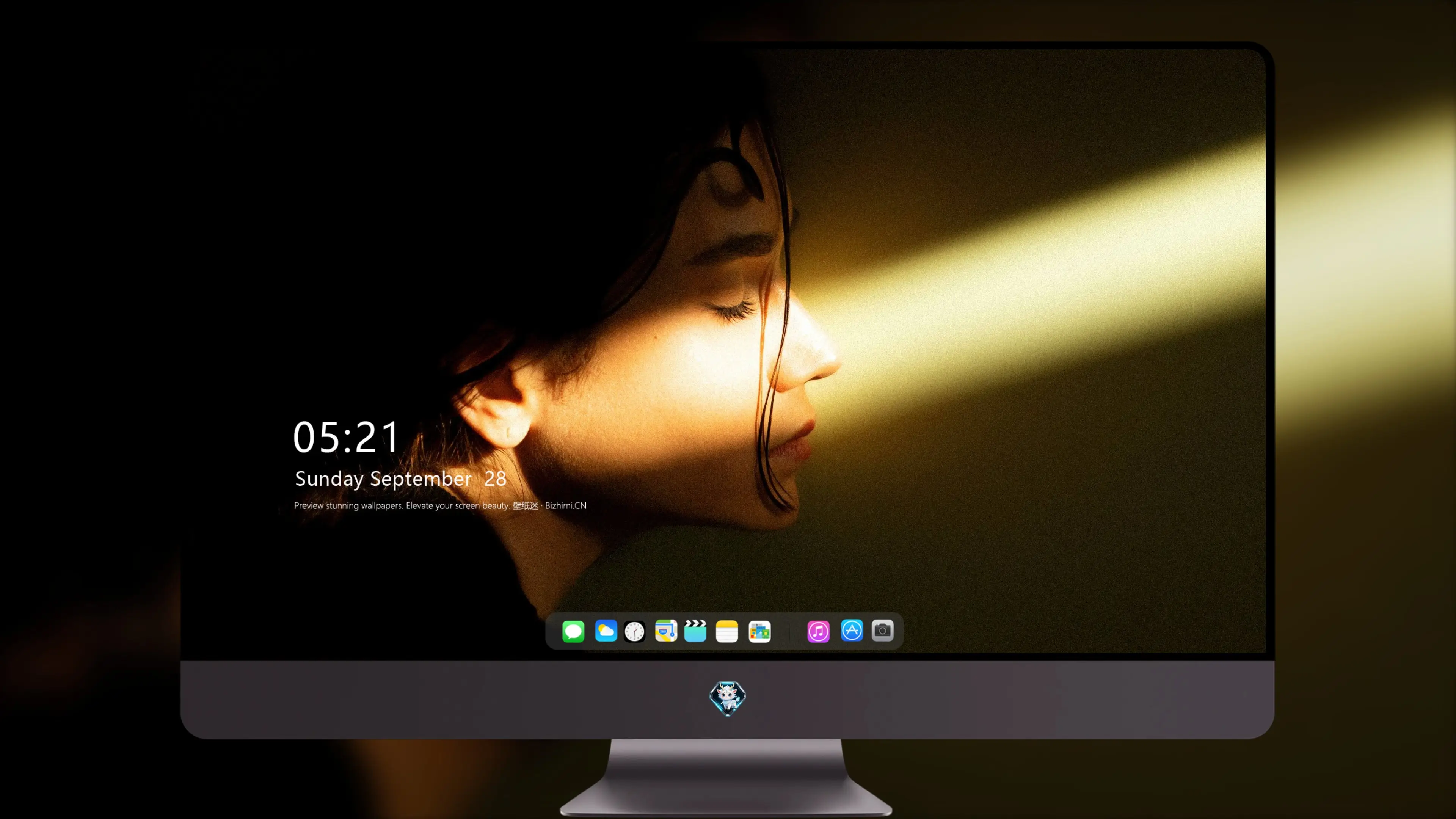The image size is (1456, 819).
Task: Open the Clock app in the dock
Action: (634, 631)
